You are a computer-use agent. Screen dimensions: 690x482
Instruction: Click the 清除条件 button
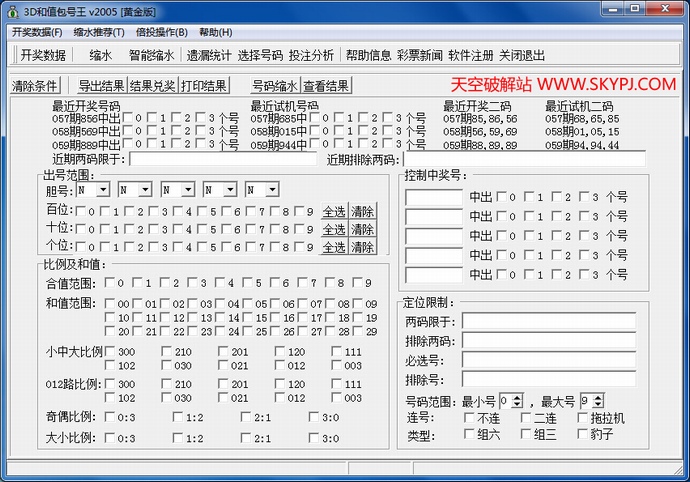tap(35, 86)
